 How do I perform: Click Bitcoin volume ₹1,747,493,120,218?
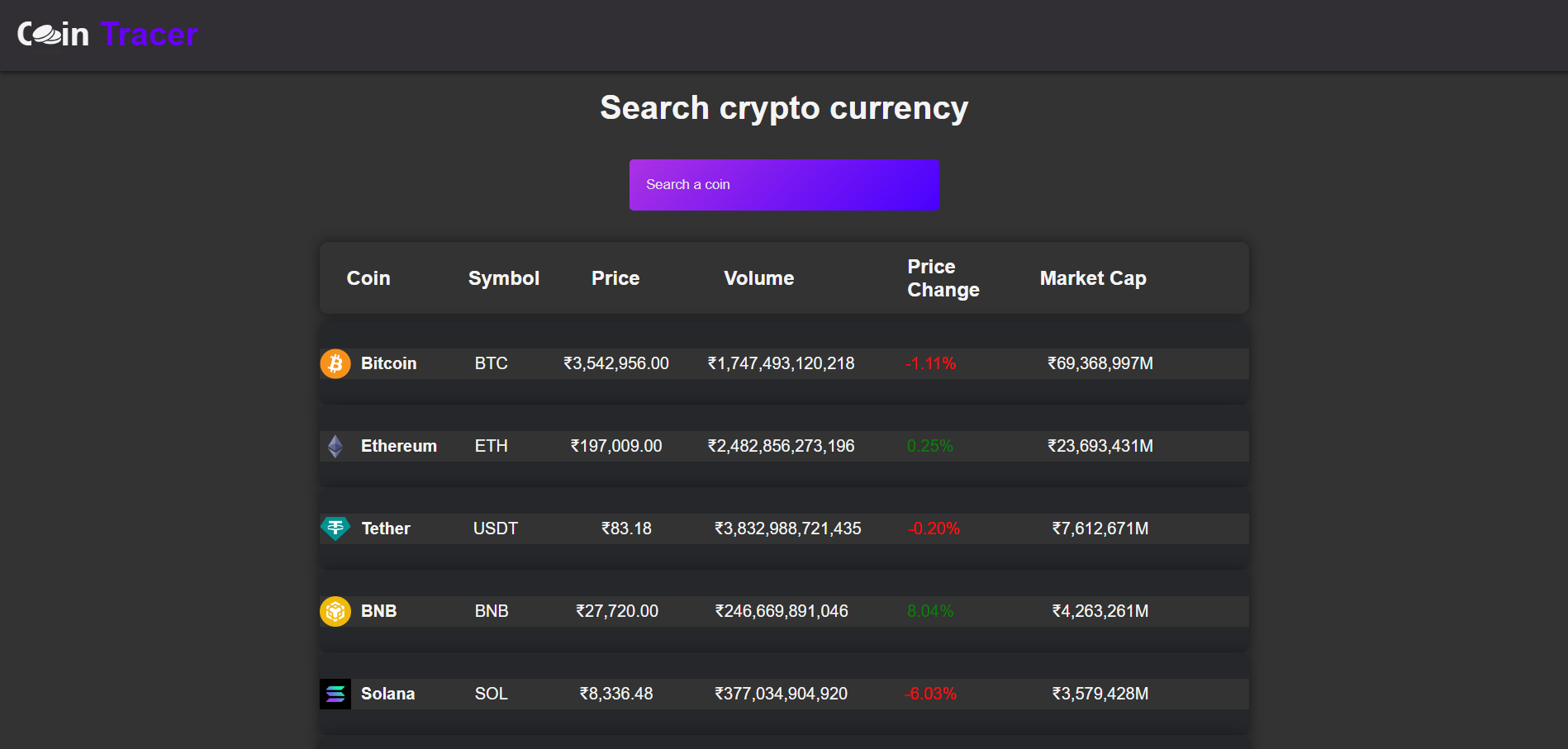[x=782, y=363]
